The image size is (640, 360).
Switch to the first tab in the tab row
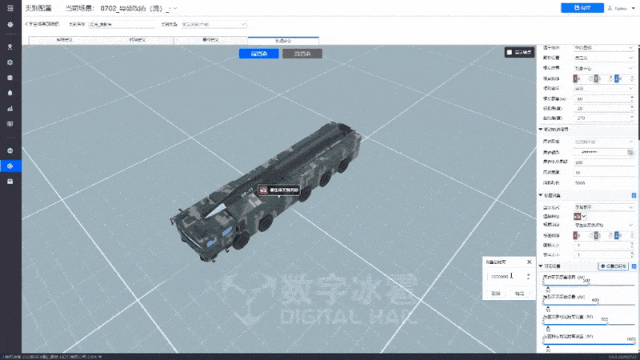[64, 40]
